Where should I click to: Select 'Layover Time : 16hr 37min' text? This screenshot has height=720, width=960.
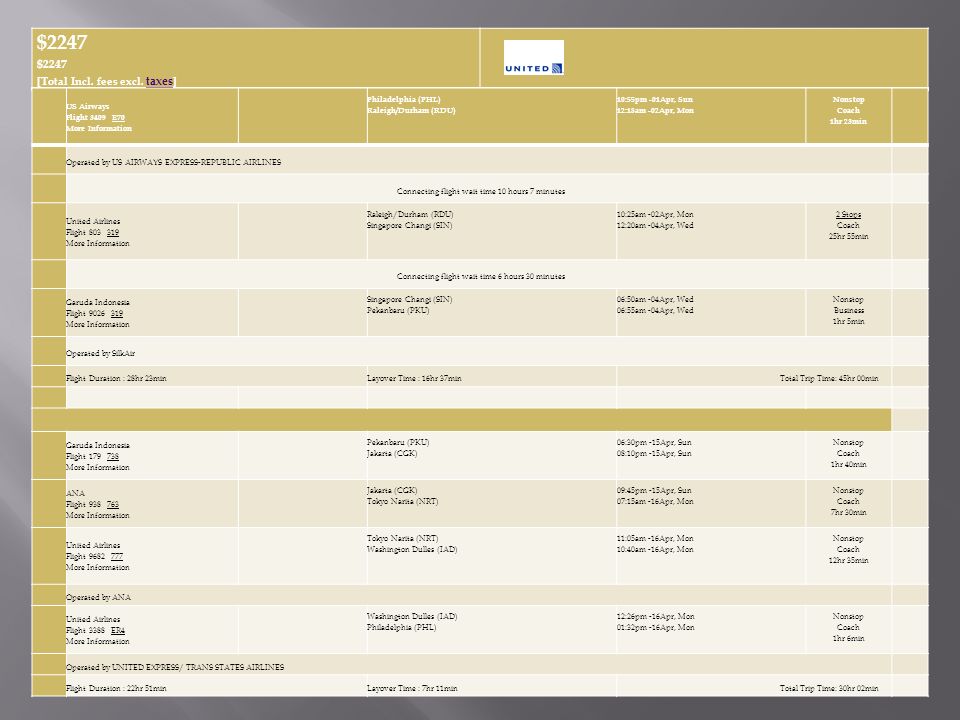414,379
